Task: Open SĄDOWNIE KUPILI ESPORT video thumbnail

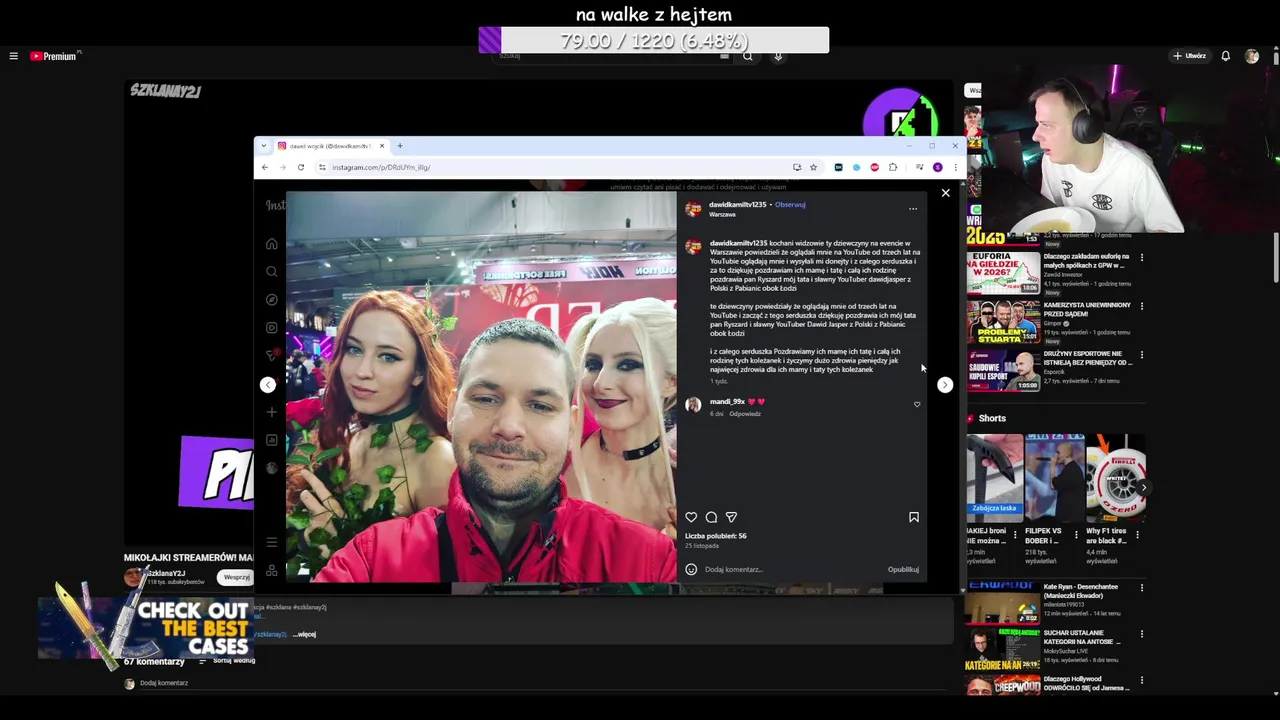Action: pos(1003,370)
